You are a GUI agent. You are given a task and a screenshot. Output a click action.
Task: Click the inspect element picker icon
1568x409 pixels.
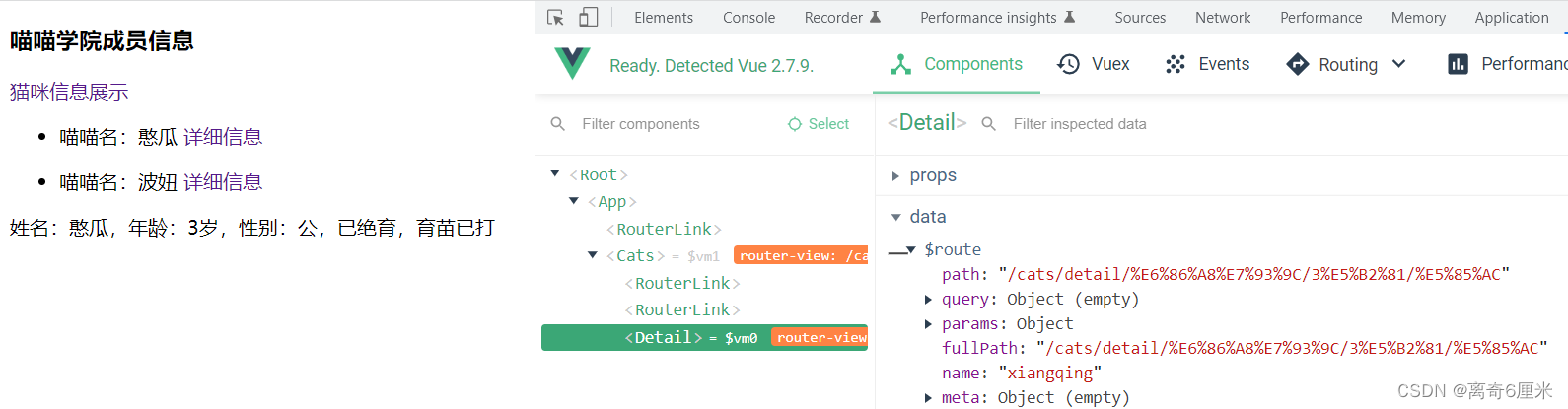tap(555, 17)
